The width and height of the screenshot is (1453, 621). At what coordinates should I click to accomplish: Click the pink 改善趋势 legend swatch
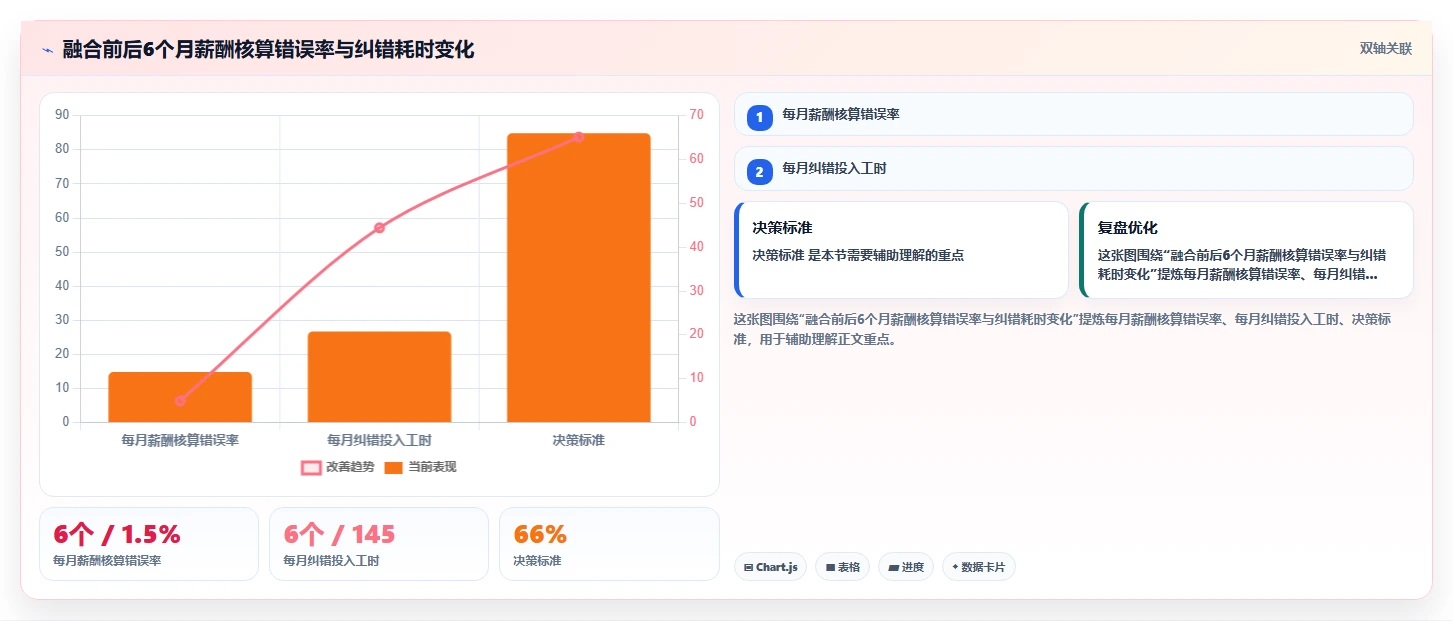tap(311, 467)
